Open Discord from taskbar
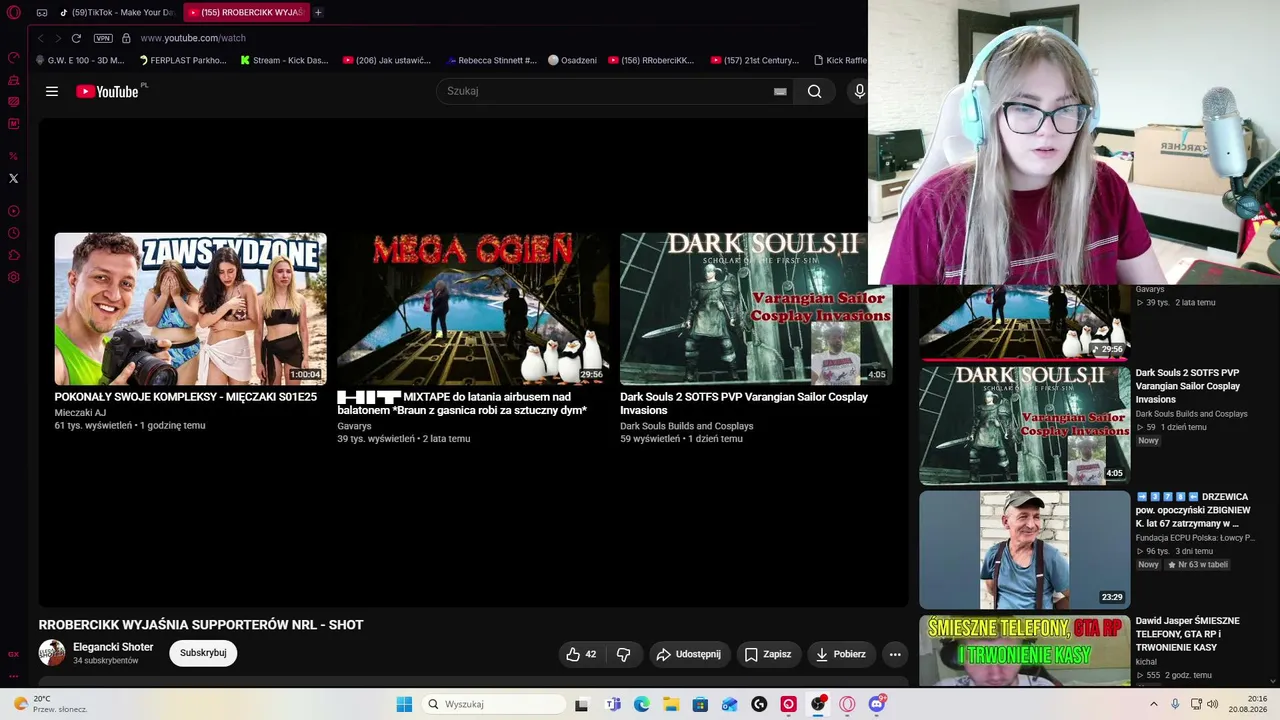This screenshot has width=1280, height=720. click(877, 704)
